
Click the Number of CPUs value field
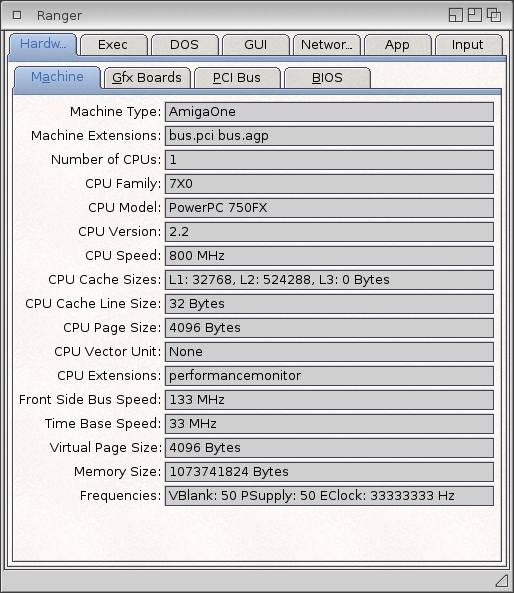[329, 160]
